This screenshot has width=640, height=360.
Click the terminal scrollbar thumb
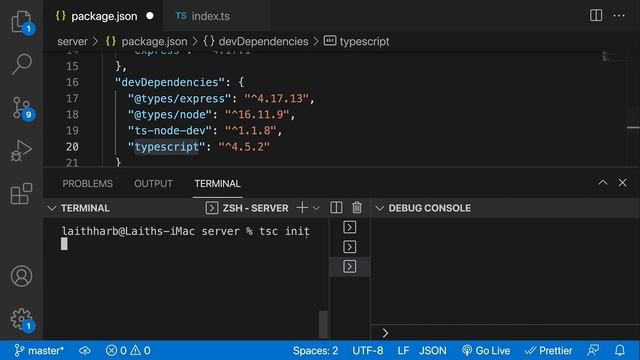[323, 324]
